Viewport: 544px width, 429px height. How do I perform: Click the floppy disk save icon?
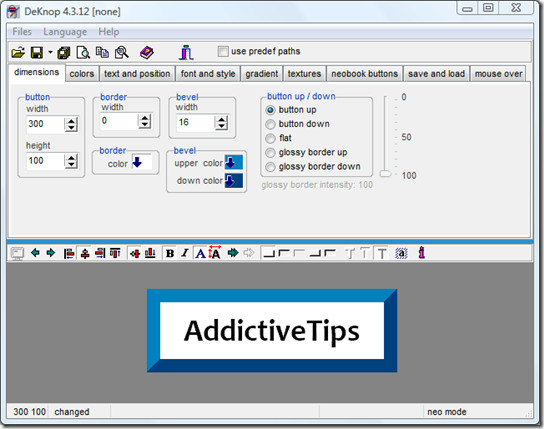37,52
